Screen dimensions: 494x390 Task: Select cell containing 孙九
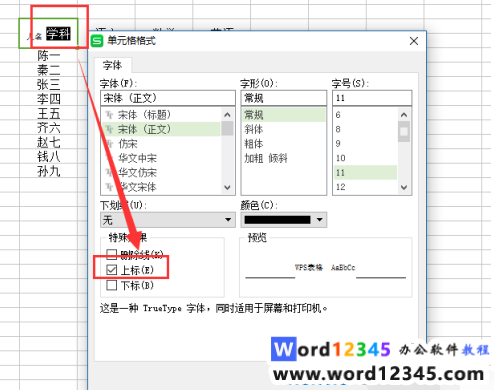tap(49, 172)
